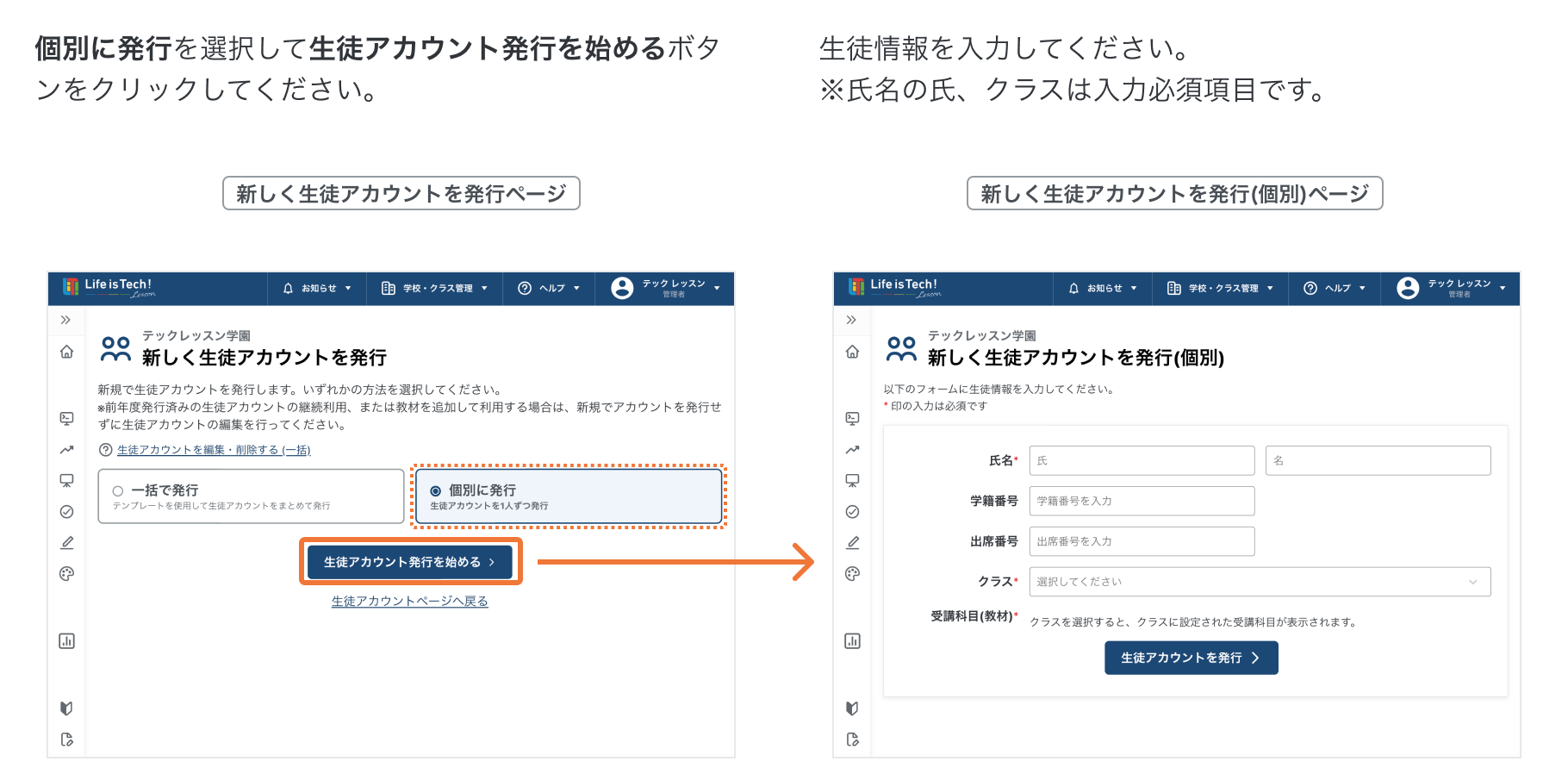
Task: Open the ヘルプ dropdown in the left screenshot's header
Action: [x=549, y=289]
